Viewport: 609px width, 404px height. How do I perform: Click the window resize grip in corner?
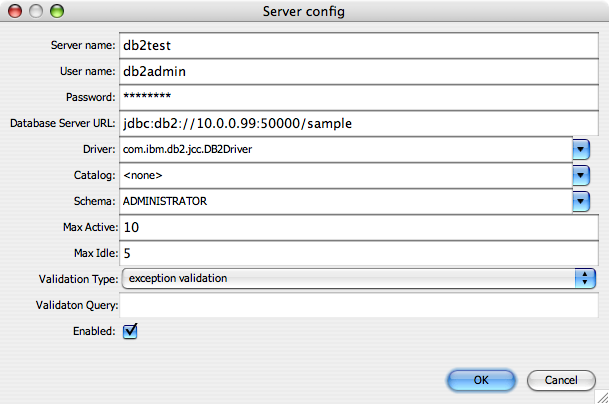pyautogui.click(x=602, y=397)
